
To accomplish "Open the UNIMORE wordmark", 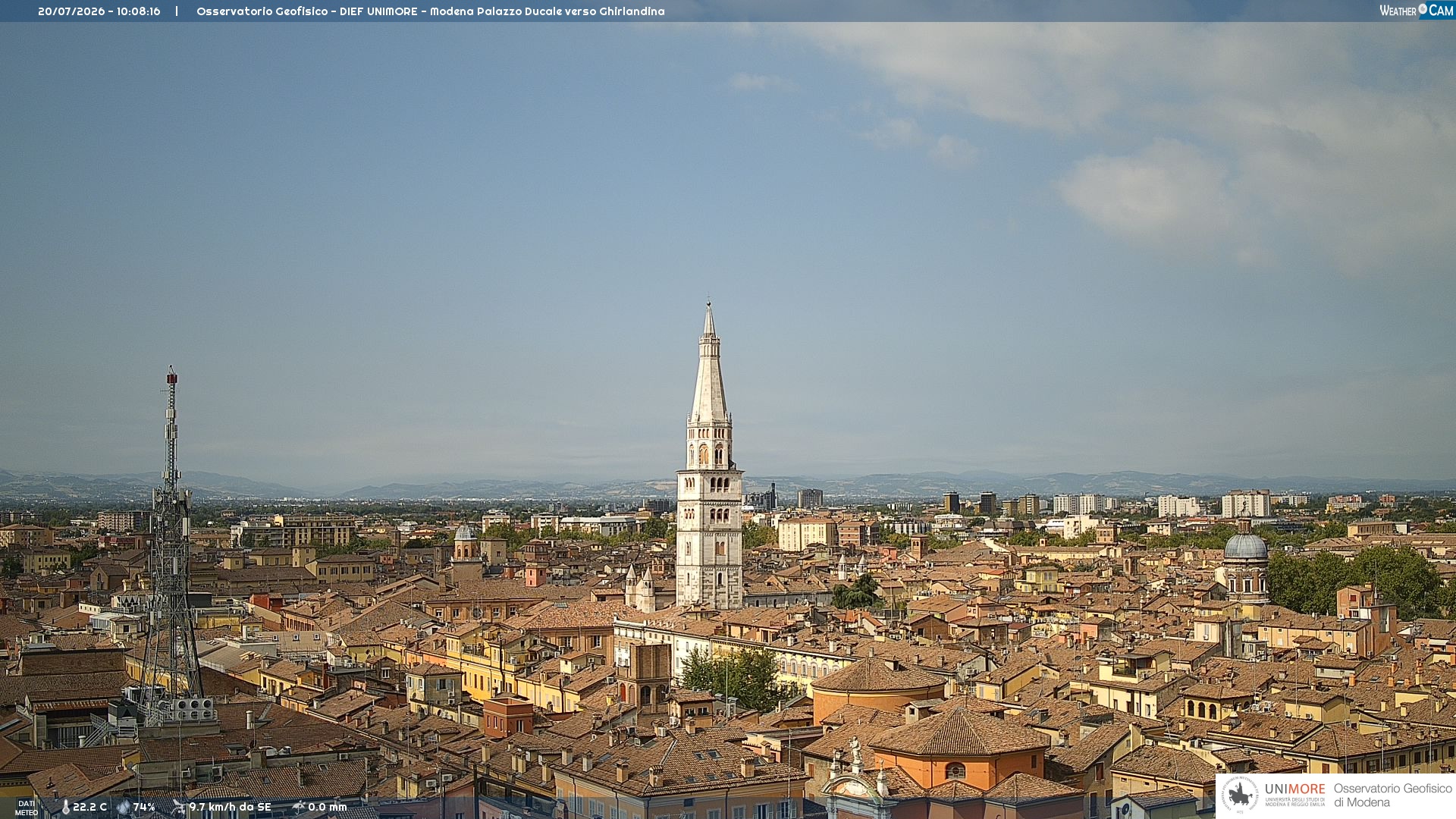I will click(x=1294, y=789).
